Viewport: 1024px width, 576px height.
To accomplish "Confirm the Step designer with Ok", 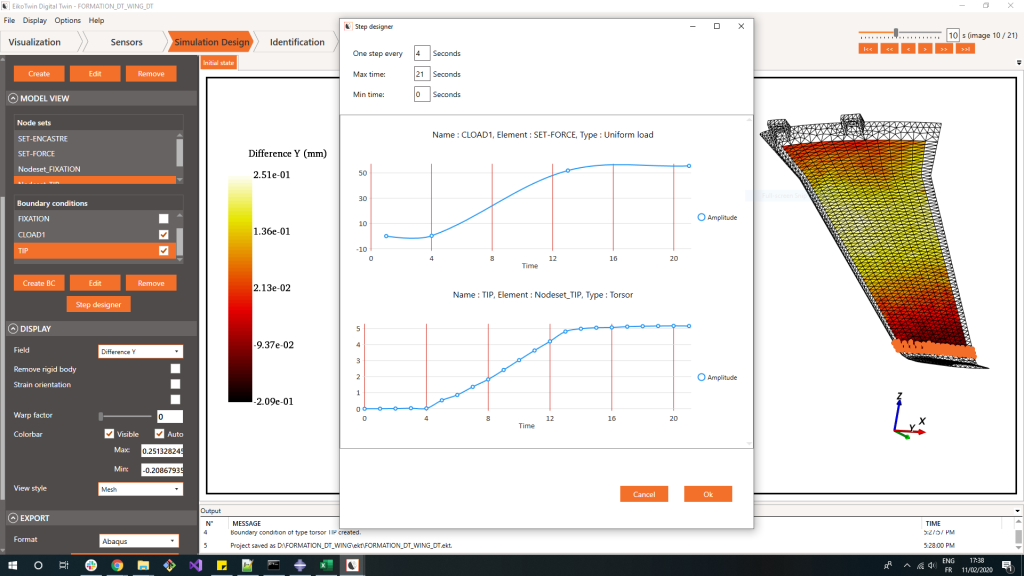I will [x=708, y=494].
